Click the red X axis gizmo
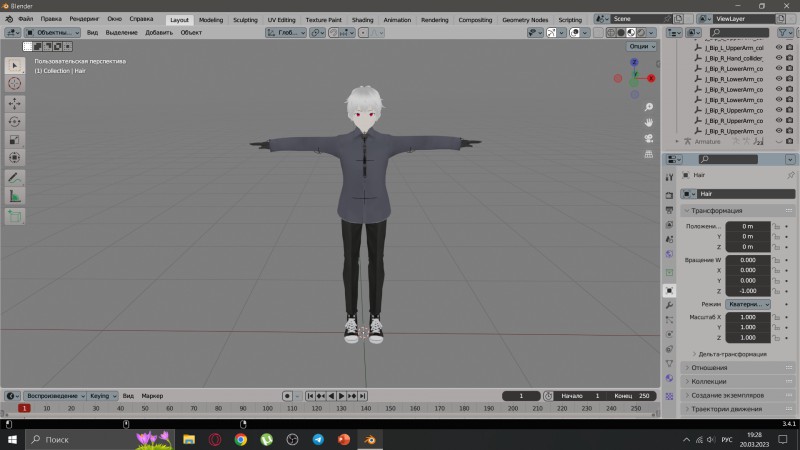This screenshot has width=800, height=450. 651,78
